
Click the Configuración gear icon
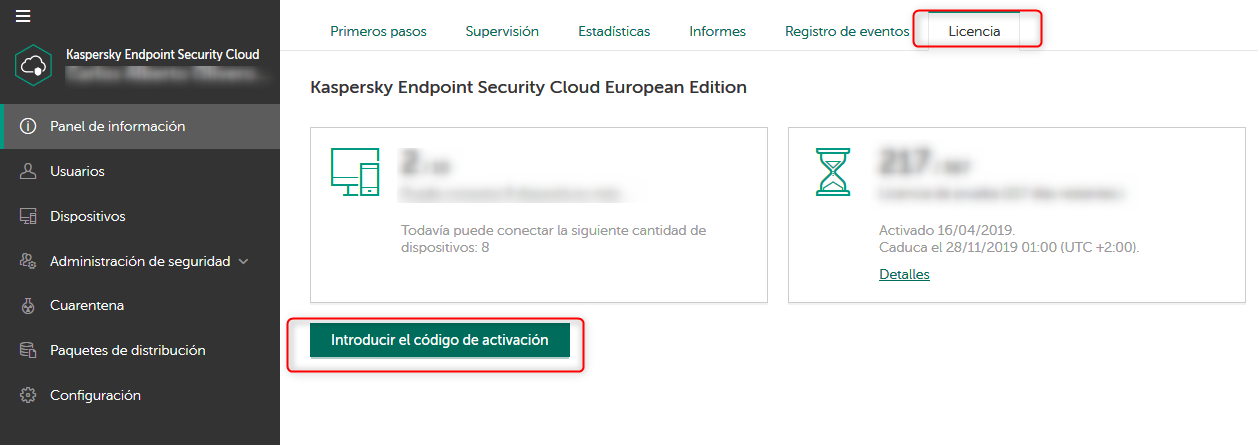click(x=28, y=396)
